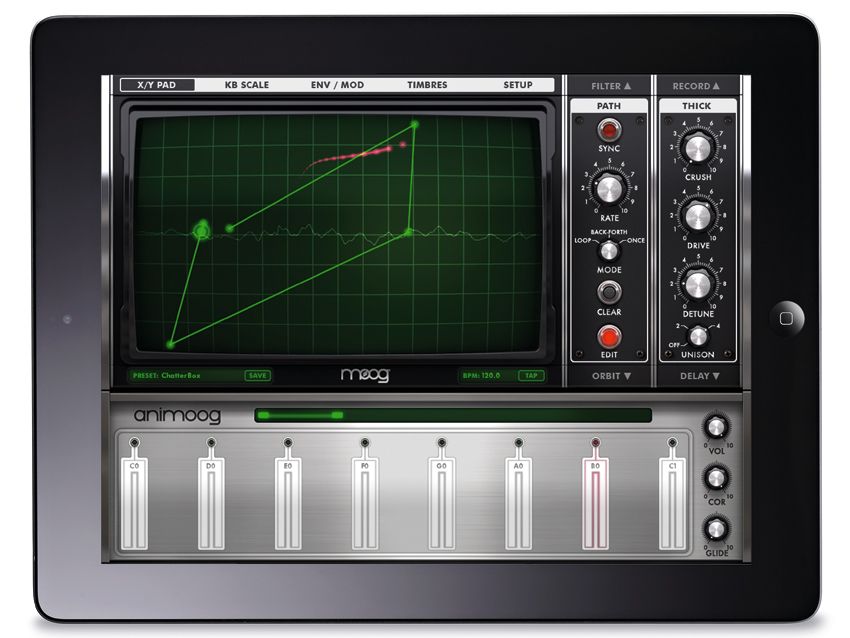Viewport: 850px width, 638px height.
Task: Expand the Delay panel
Action: click(x=697, y=374)
